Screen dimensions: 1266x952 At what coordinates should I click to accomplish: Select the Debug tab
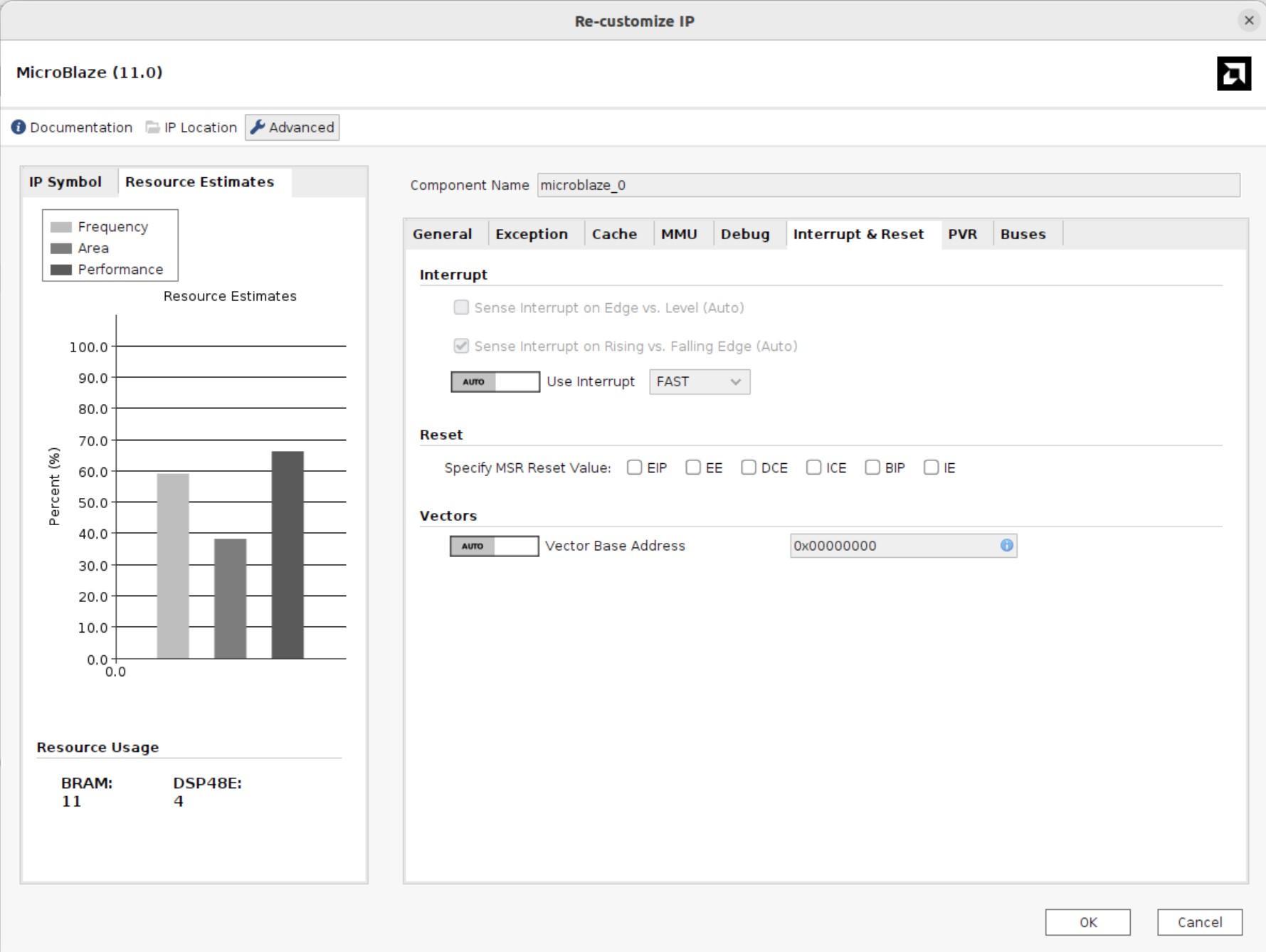(x=745, y=234)
